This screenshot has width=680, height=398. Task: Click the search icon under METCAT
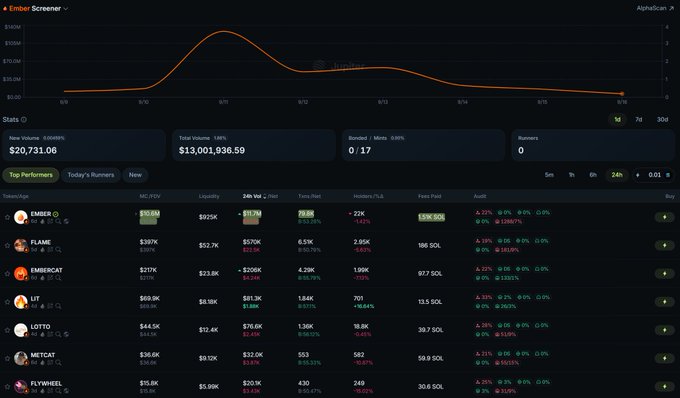pos(58,362)
